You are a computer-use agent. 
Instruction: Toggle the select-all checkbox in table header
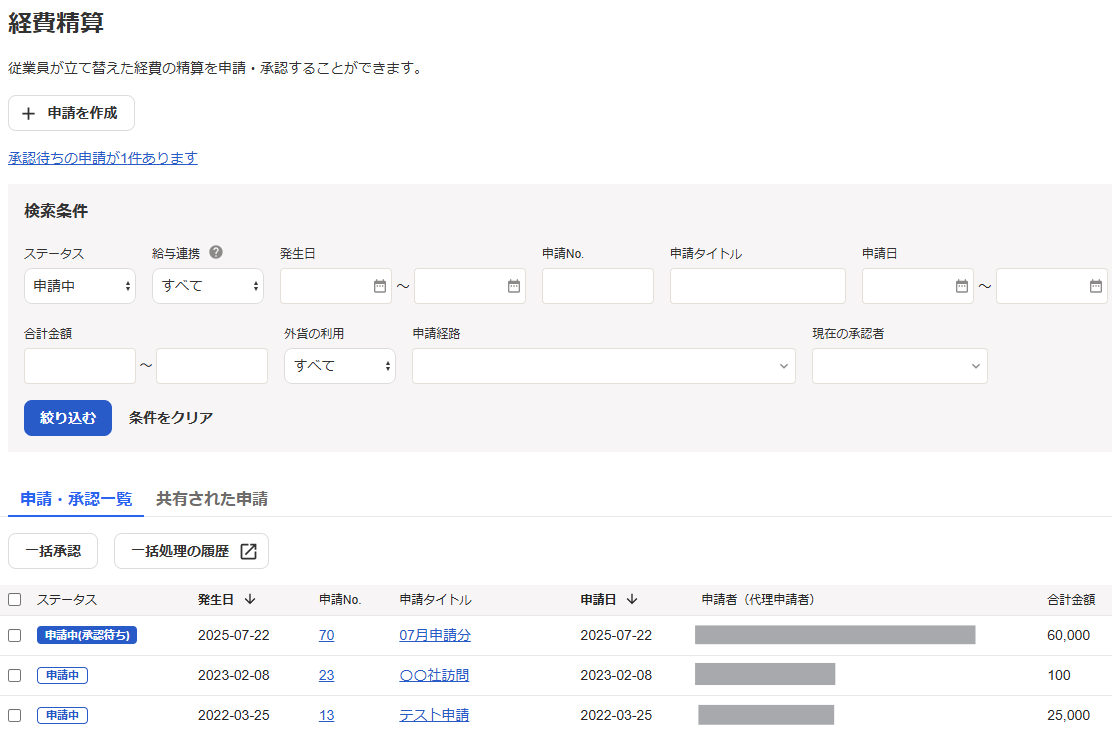click(x=14, y=600)
